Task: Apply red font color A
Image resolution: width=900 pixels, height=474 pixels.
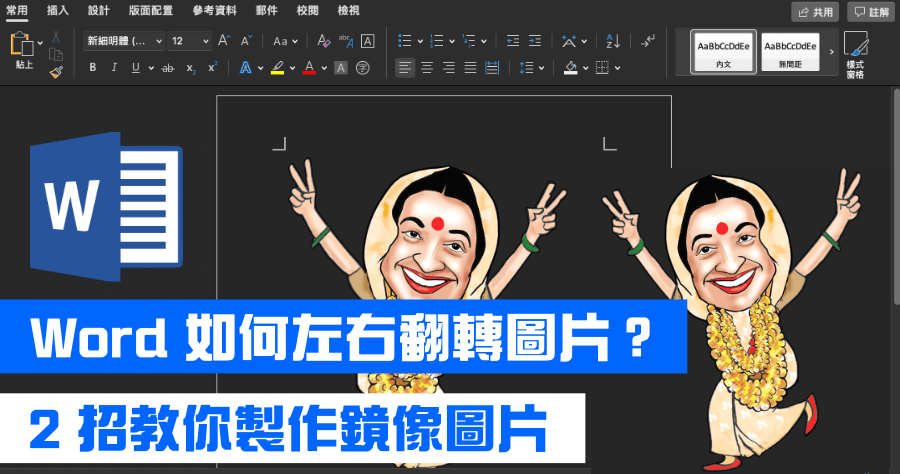Action: (309, 68)
